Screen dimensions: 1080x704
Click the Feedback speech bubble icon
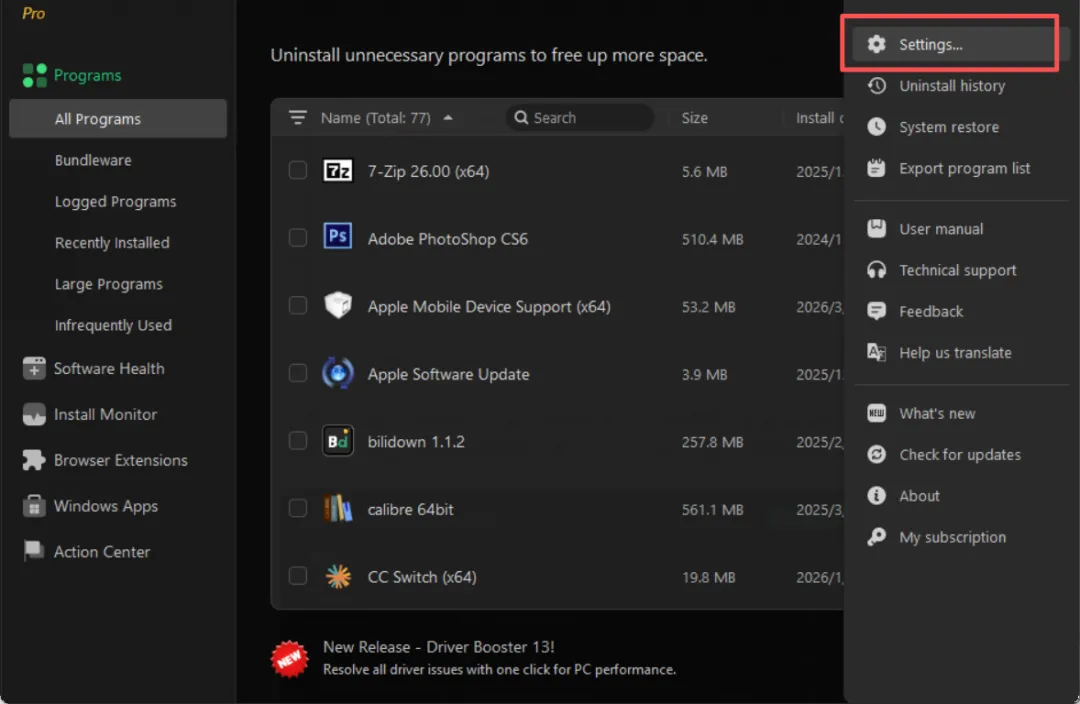(876, 311)
